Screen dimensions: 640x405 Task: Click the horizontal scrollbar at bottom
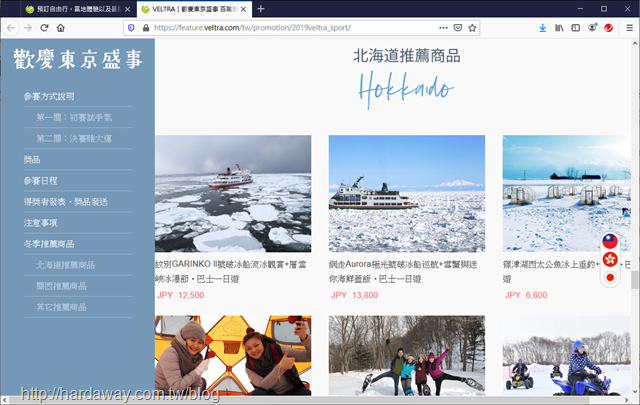[x=298, y=400]
